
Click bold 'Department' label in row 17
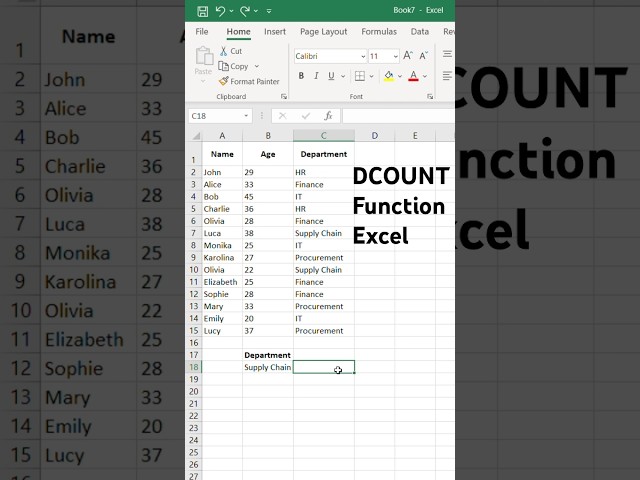268,355
